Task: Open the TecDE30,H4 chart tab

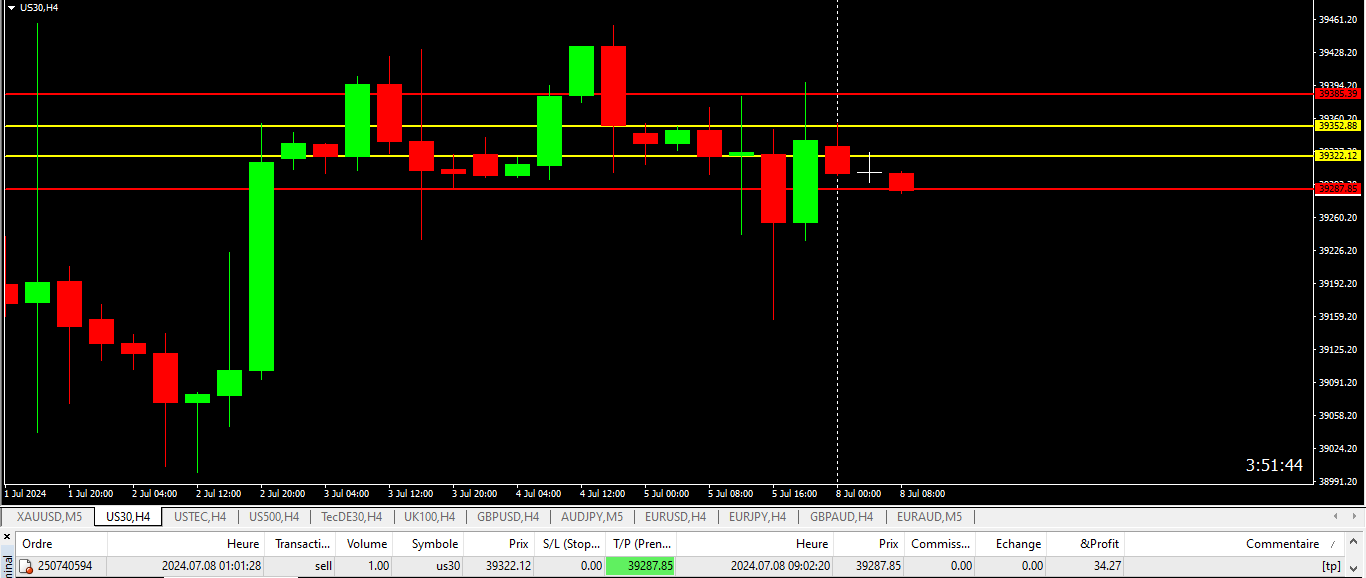Action: (x=351, y=517)
